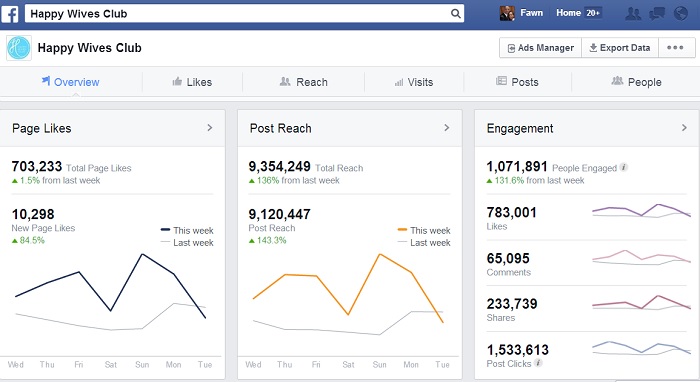The width and height of the screenshot is (700, 382).
Task: Click the orange This week legend swatch
Action: (402, 230)
